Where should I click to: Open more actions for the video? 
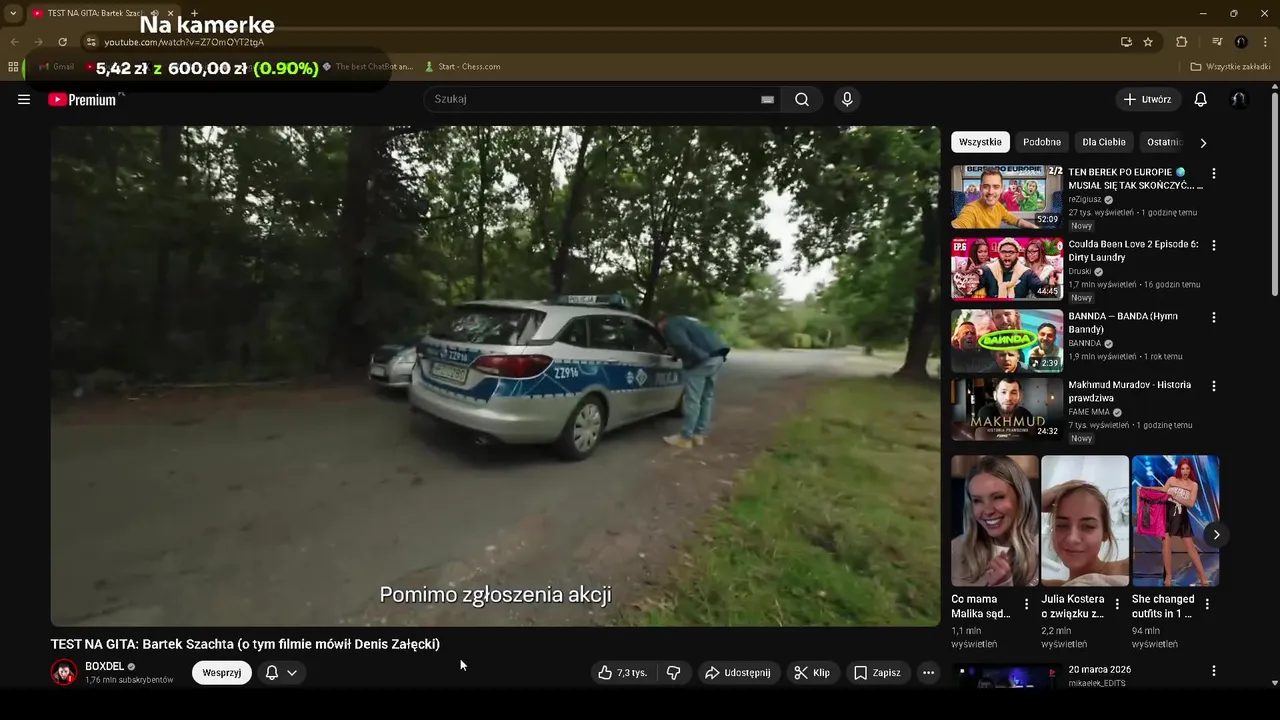coord(928,673)
